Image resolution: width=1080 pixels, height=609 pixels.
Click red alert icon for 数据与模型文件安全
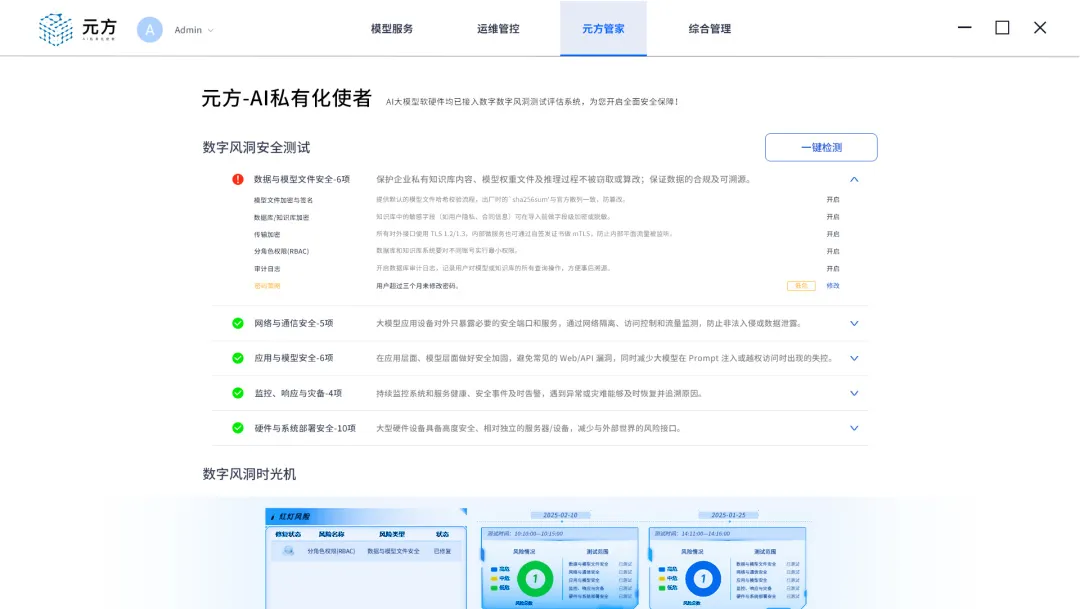point(238,179)
